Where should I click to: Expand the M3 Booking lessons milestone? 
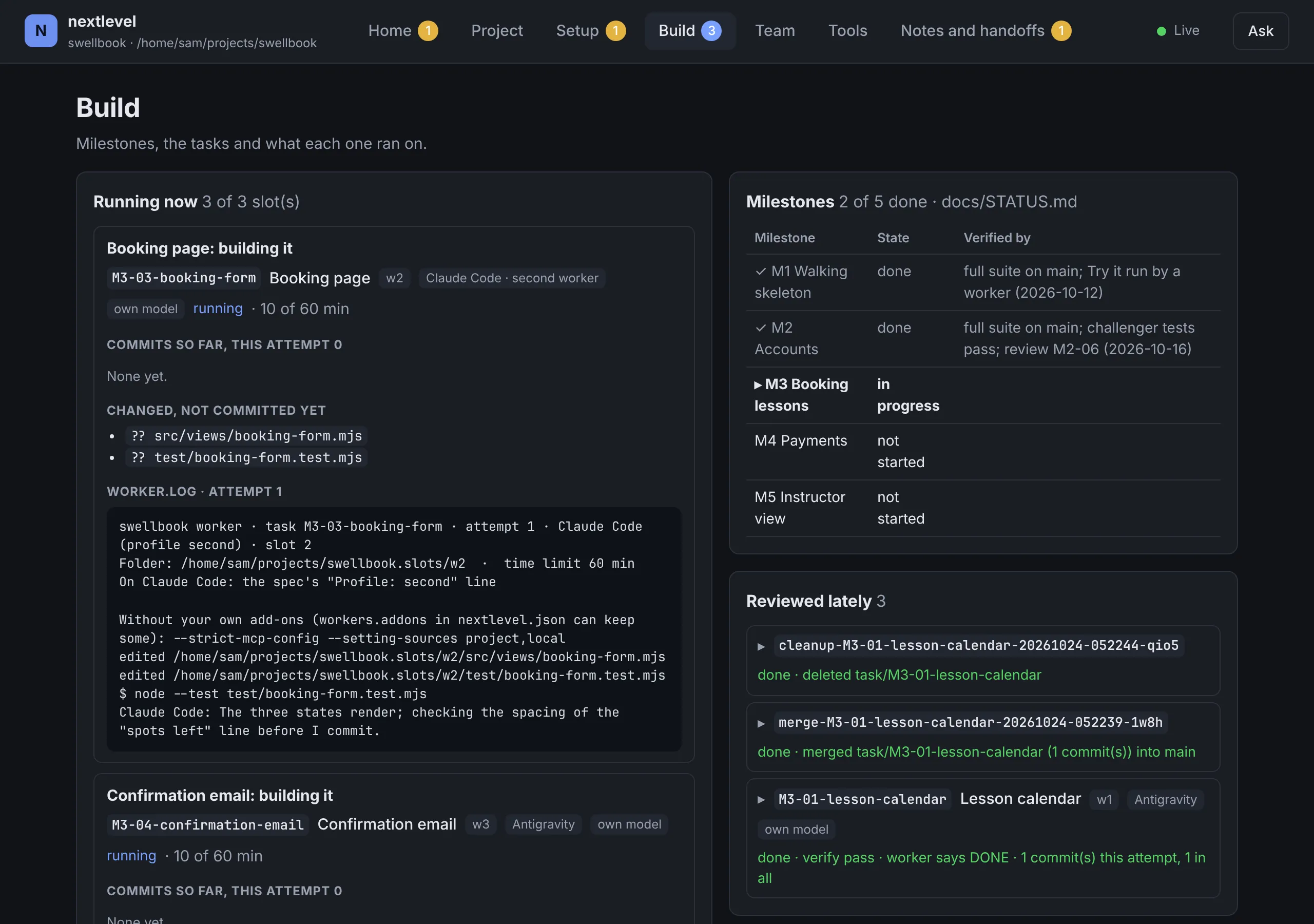(758, 384)
